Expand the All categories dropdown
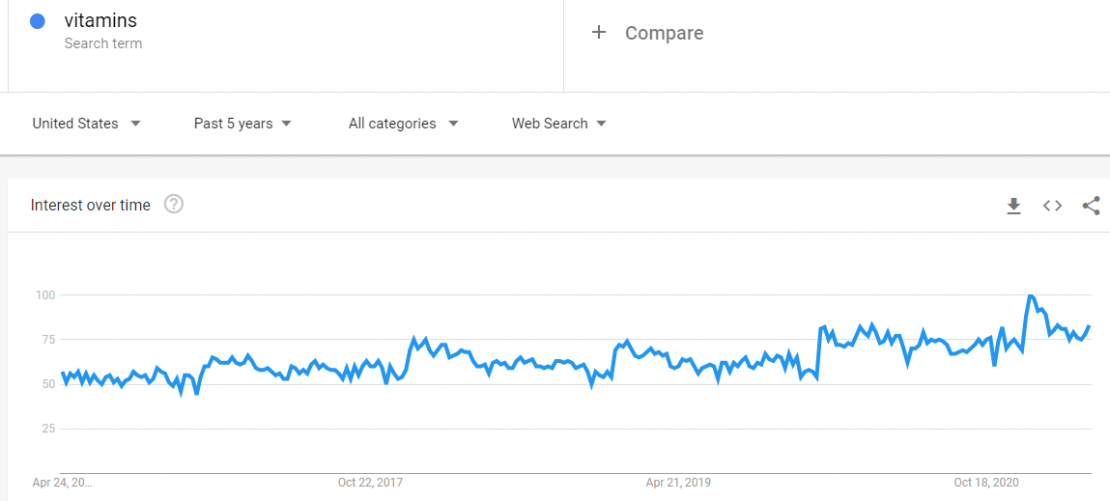This screenshot has width=1110, height=501. (403, 124)
